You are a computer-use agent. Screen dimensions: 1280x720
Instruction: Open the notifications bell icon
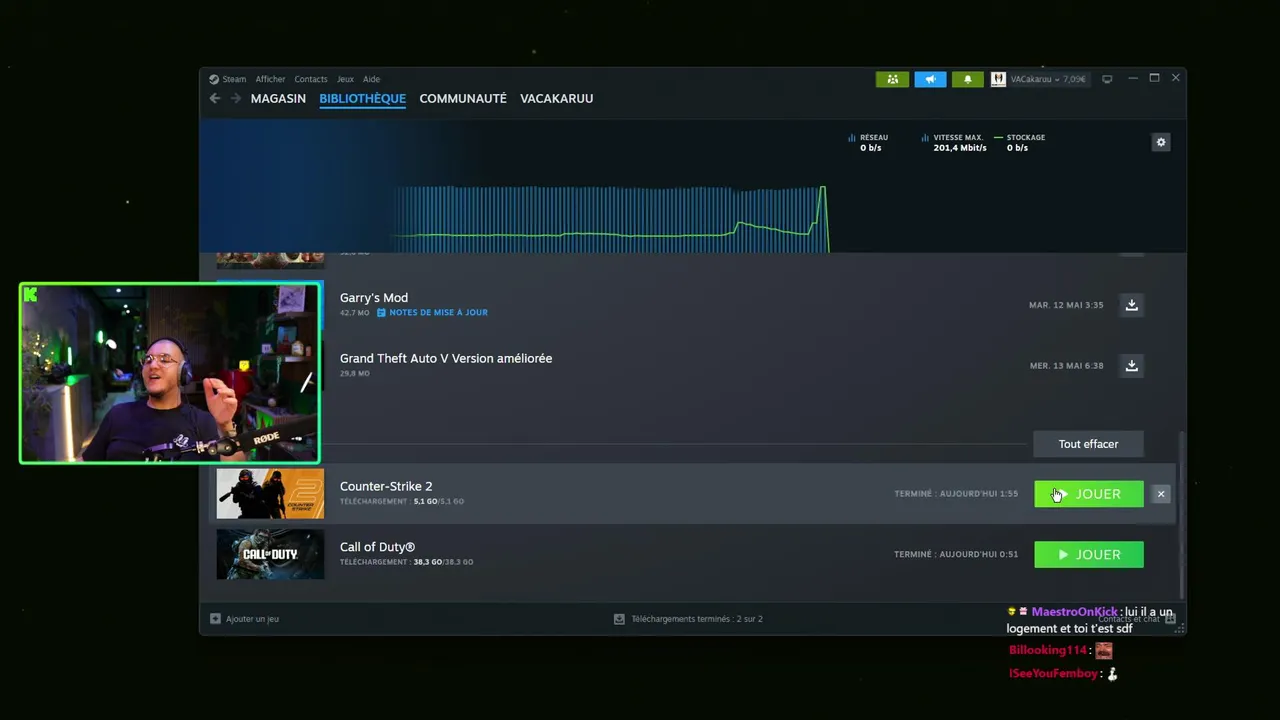coord(967,79)
